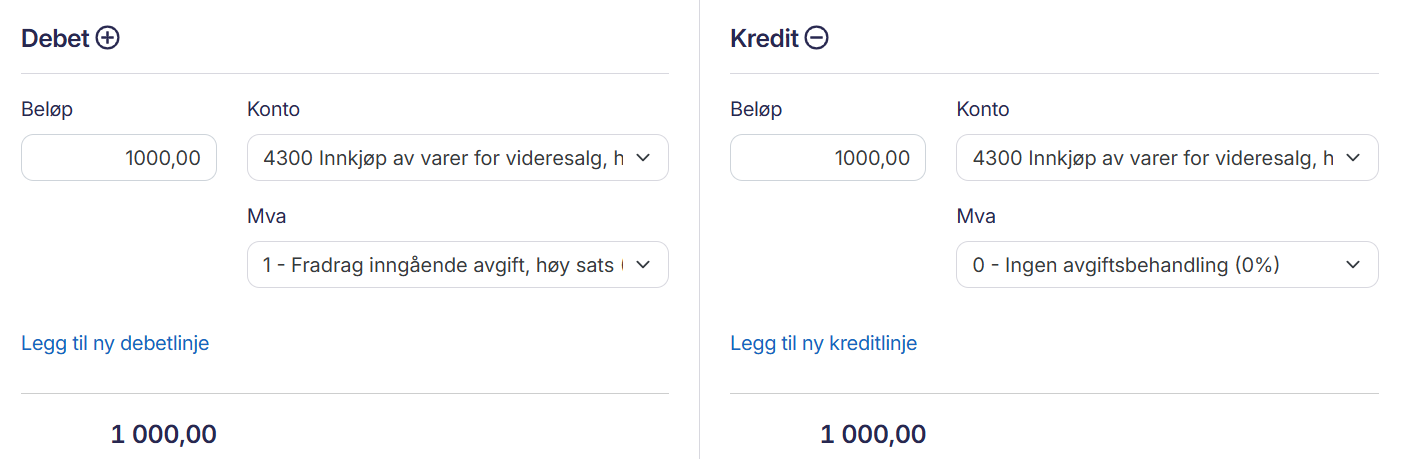Click the Mva label under Kredit

pyautogui.click(x=975, y=217)
